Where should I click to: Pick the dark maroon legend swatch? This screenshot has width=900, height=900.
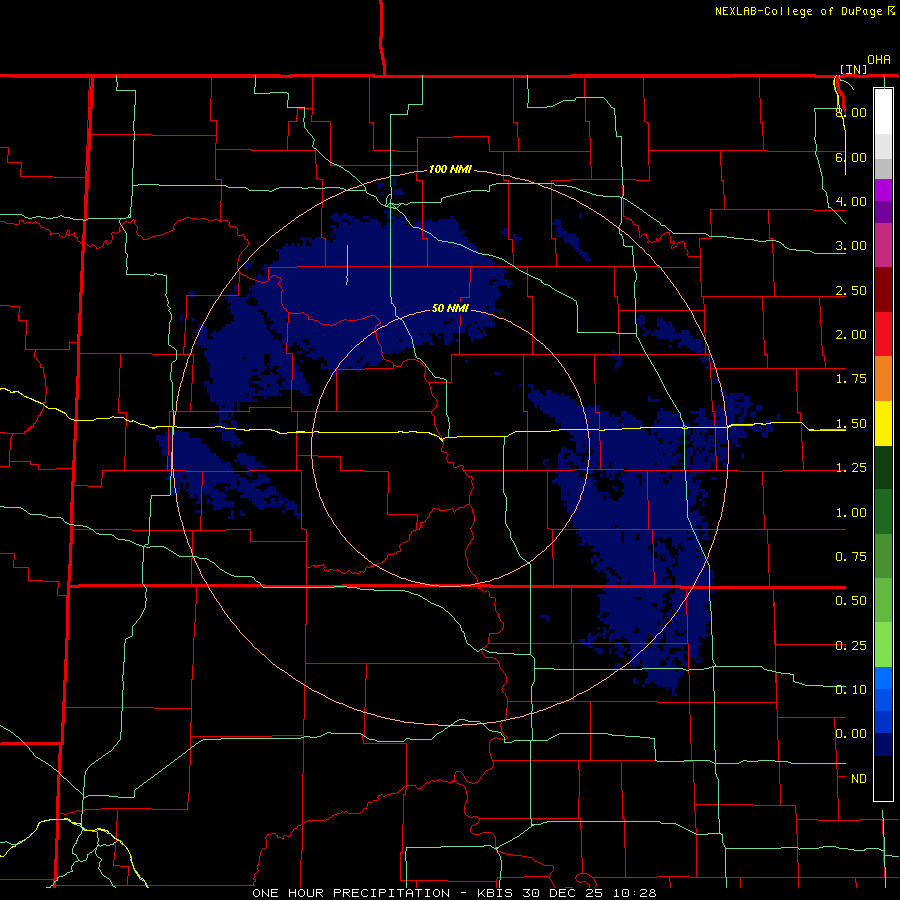pyautogui.click(x=883, y=290)
